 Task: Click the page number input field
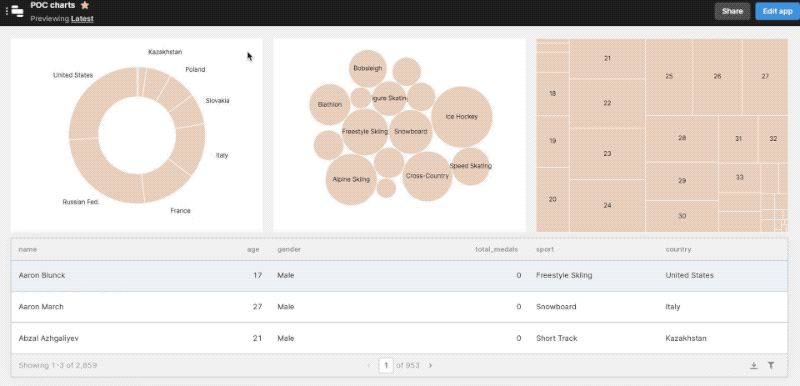pos(386,365)
